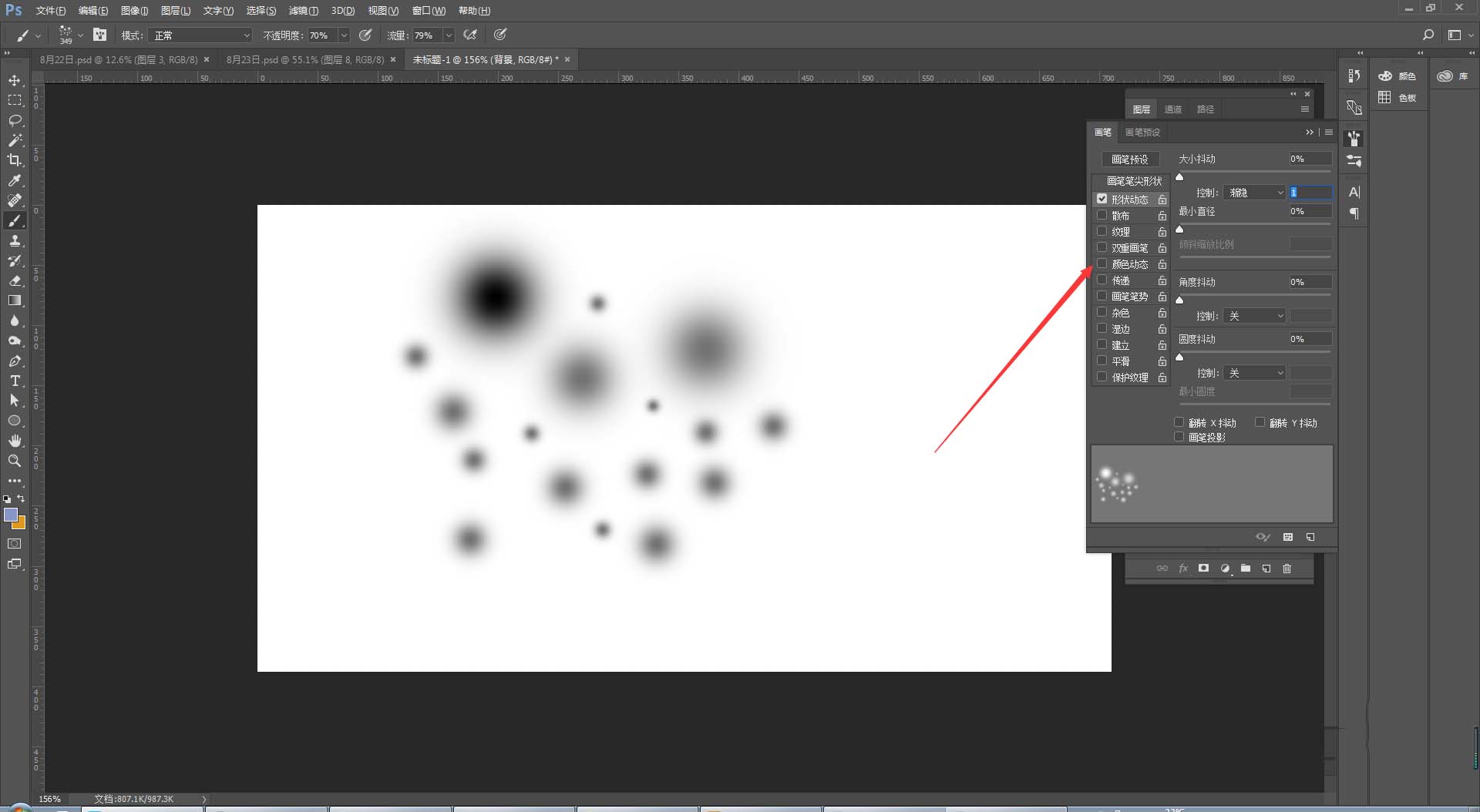
Task: Select the Path Selection tool
Action: click(x=15, y=401)
